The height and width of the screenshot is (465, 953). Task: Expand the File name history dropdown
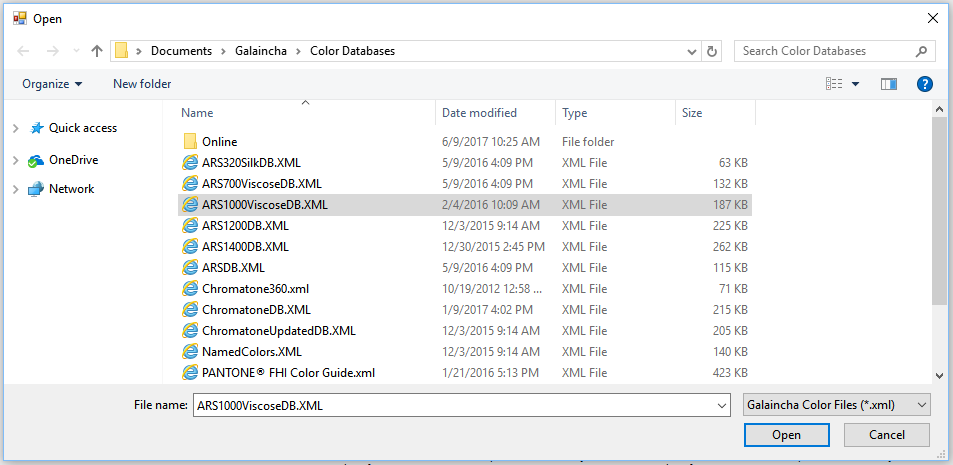point(722,405)
